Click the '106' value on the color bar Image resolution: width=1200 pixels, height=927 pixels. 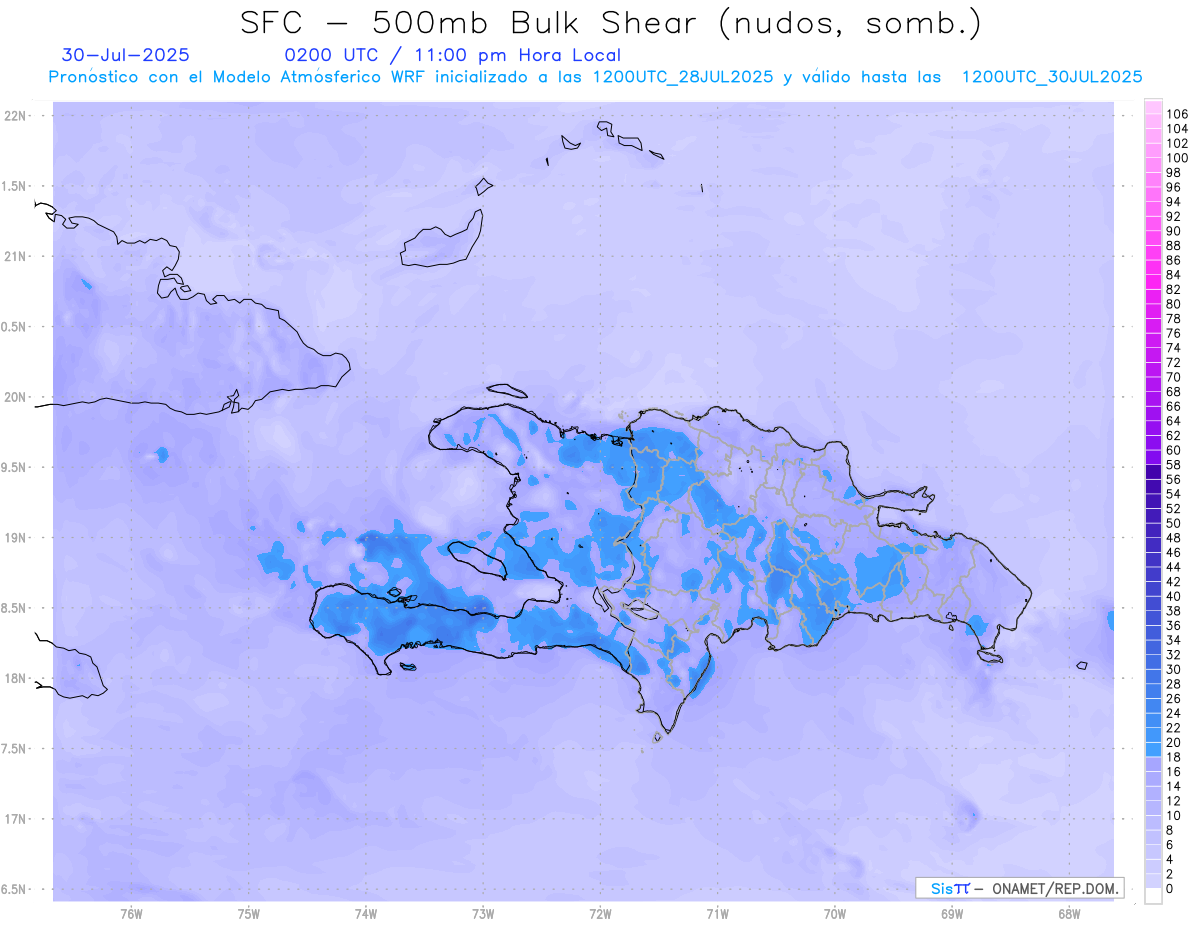[x=1177, y=115]
